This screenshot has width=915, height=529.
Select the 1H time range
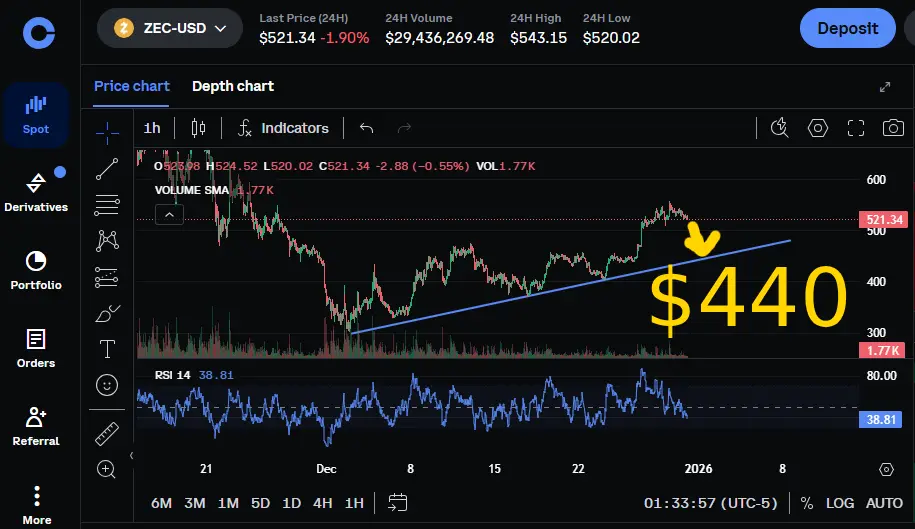point(354,503)
